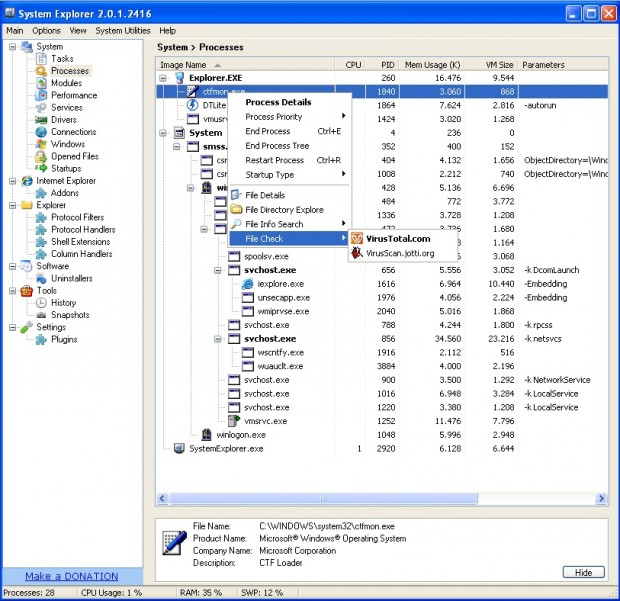Click the Make a DONATION link
The height and width of the screenshot is (601, 620).
point(71,576)
